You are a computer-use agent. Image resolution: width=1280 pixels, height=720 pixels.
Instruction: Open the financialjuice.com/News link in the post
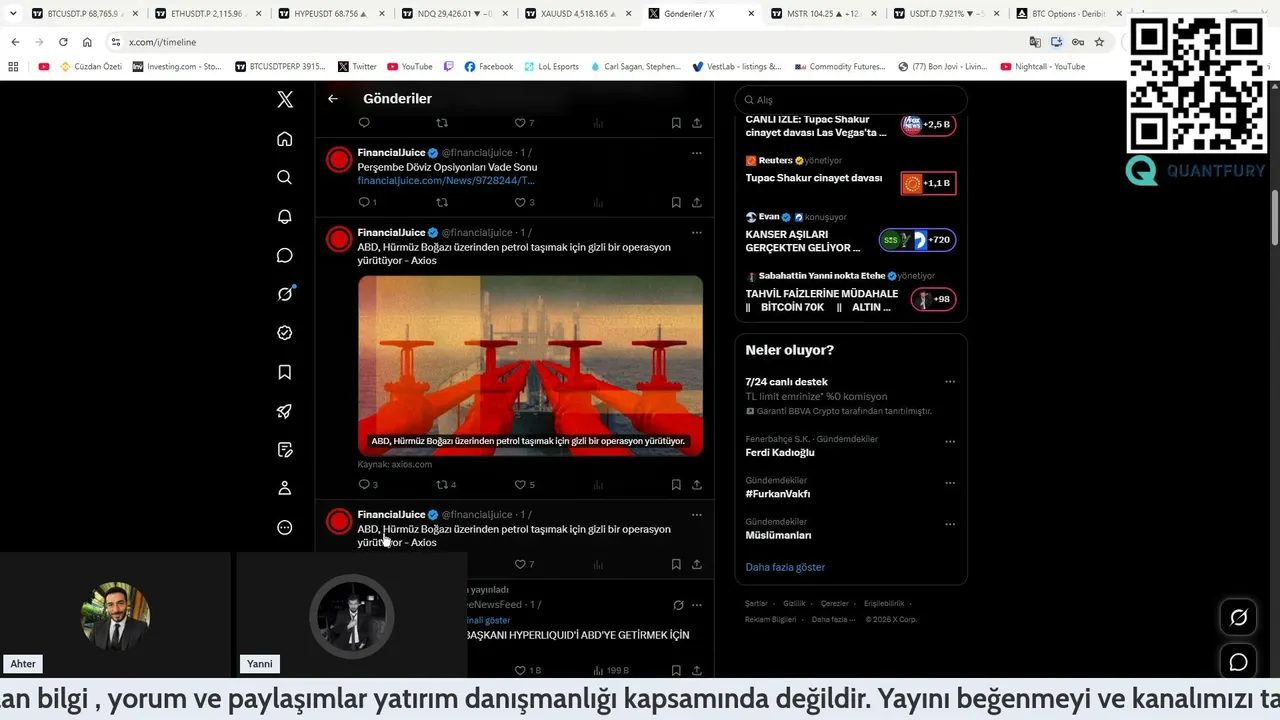[446, 180]
